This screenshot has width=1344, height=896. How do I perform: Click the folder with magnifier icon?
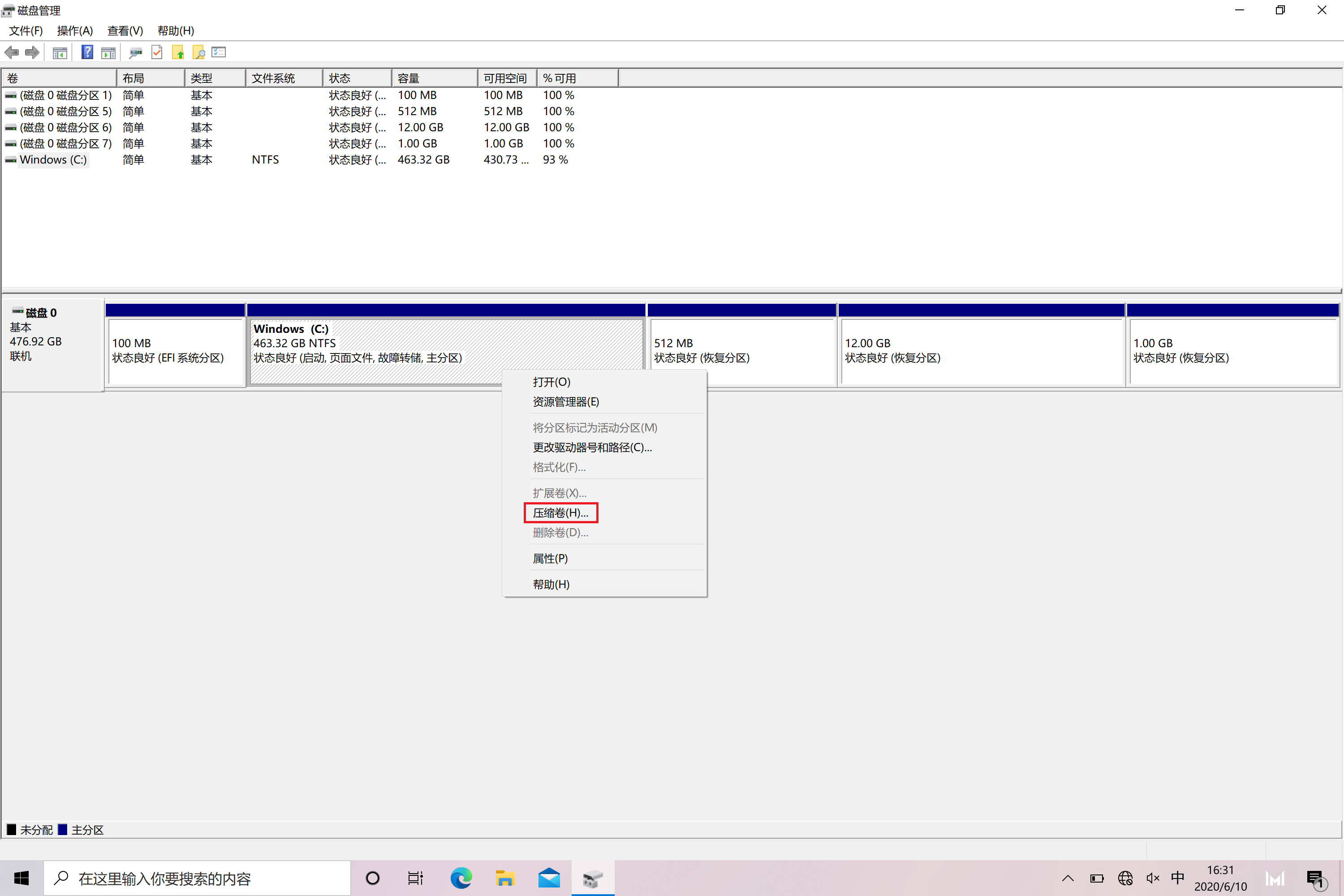(198, 52)
